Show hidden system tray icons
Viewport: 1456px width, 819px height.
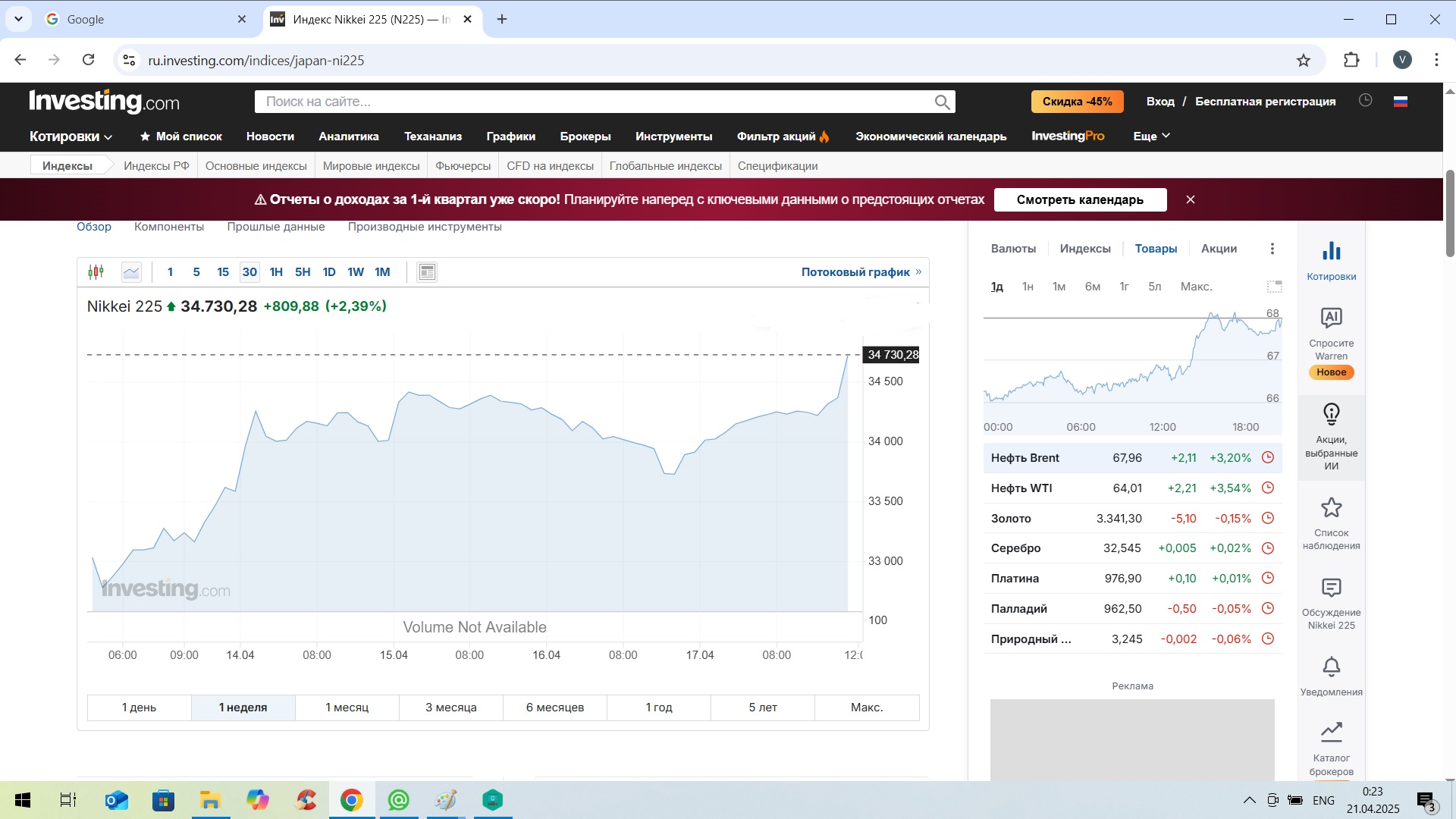tap(1249, 800)
